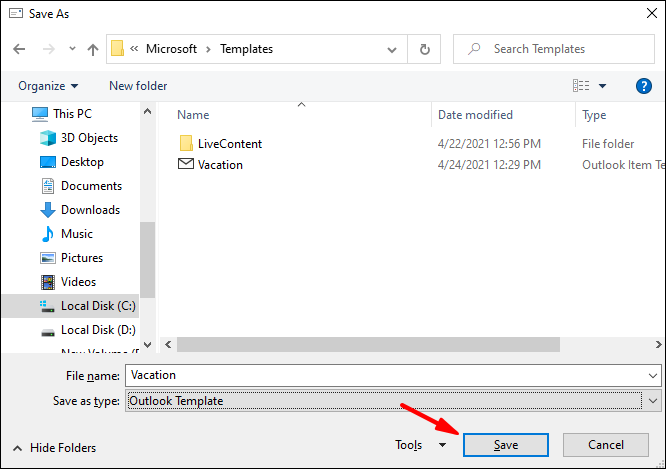Select This PC in navigation pane
Image resolution: width=666 pixels, height=469 pixels.
pos(72,114)
